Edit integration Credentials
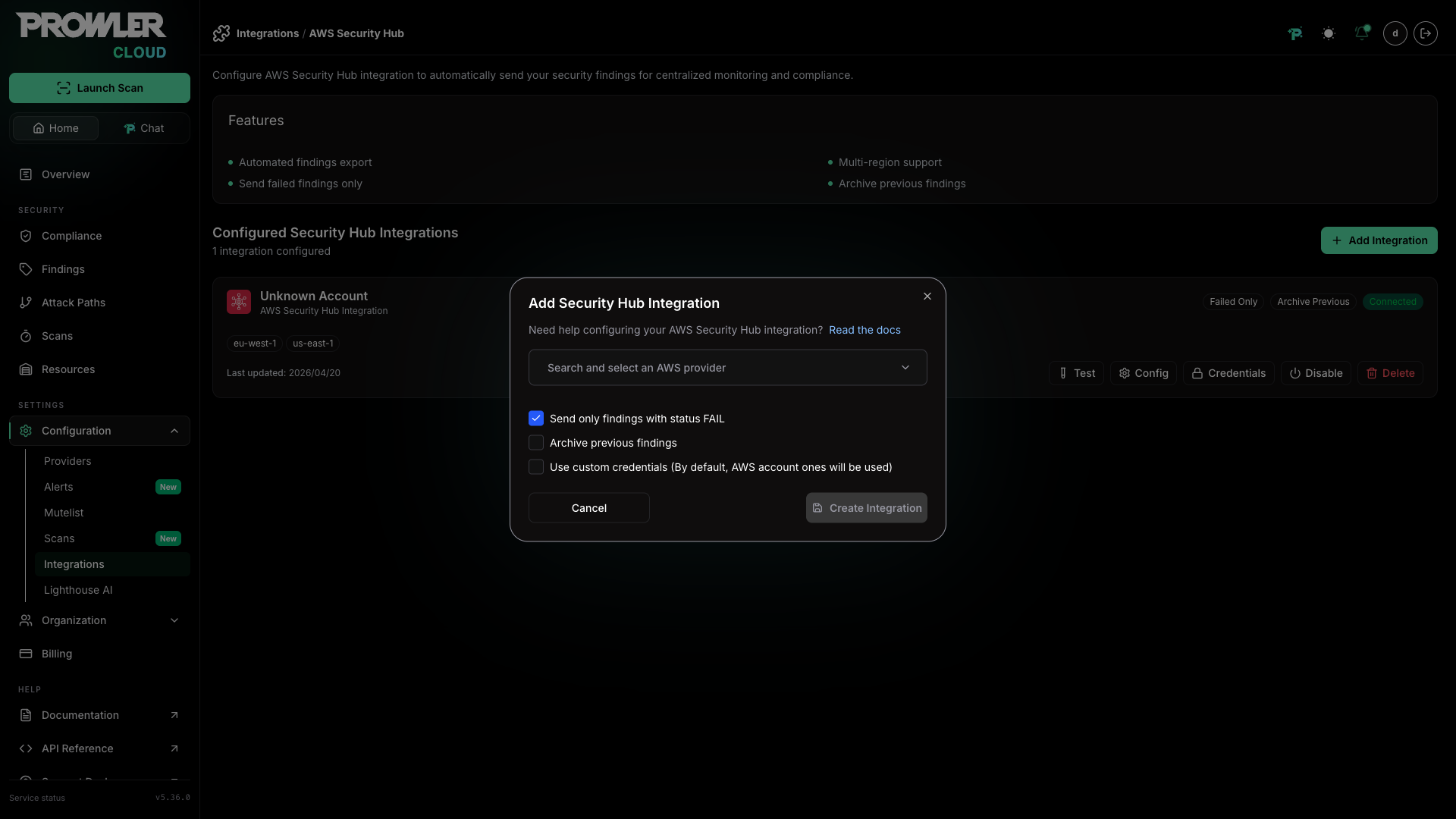Viewport: 1456px width, 819px height. click(1228, 373)
